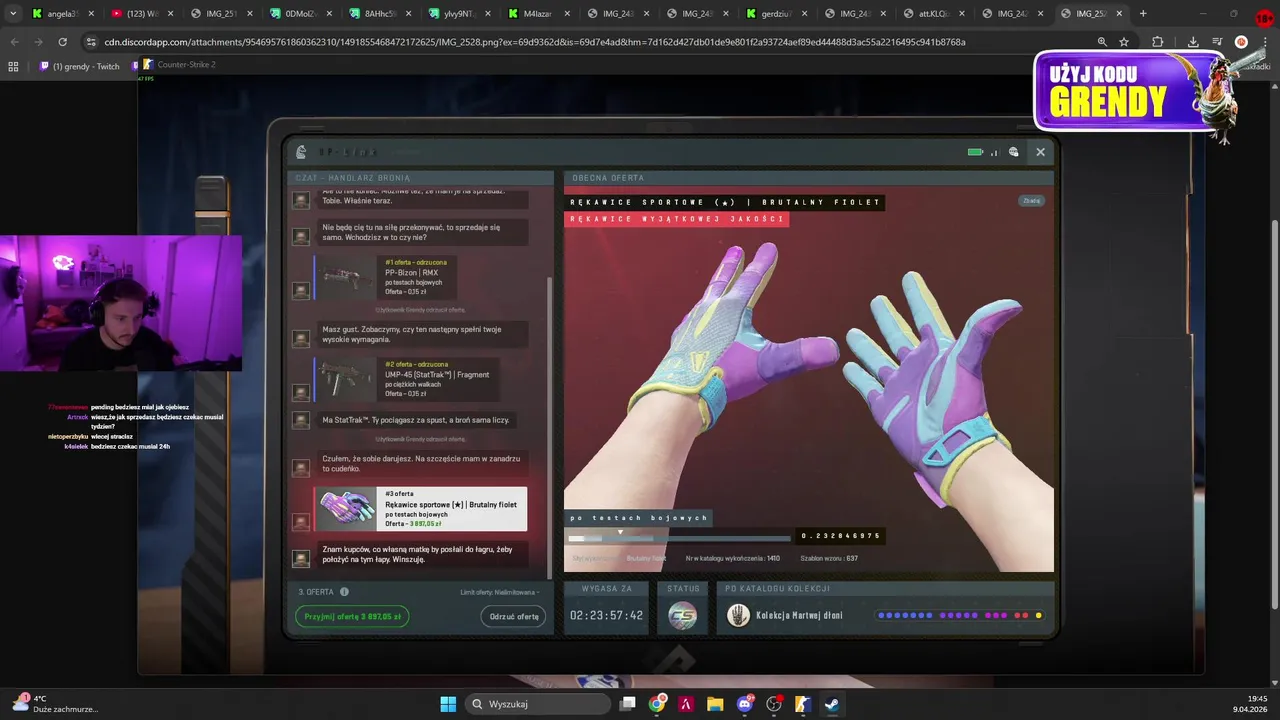Open the tab search dropdown arrow
This screenshot has height=720, width=1280.
[x=13, y=14]
